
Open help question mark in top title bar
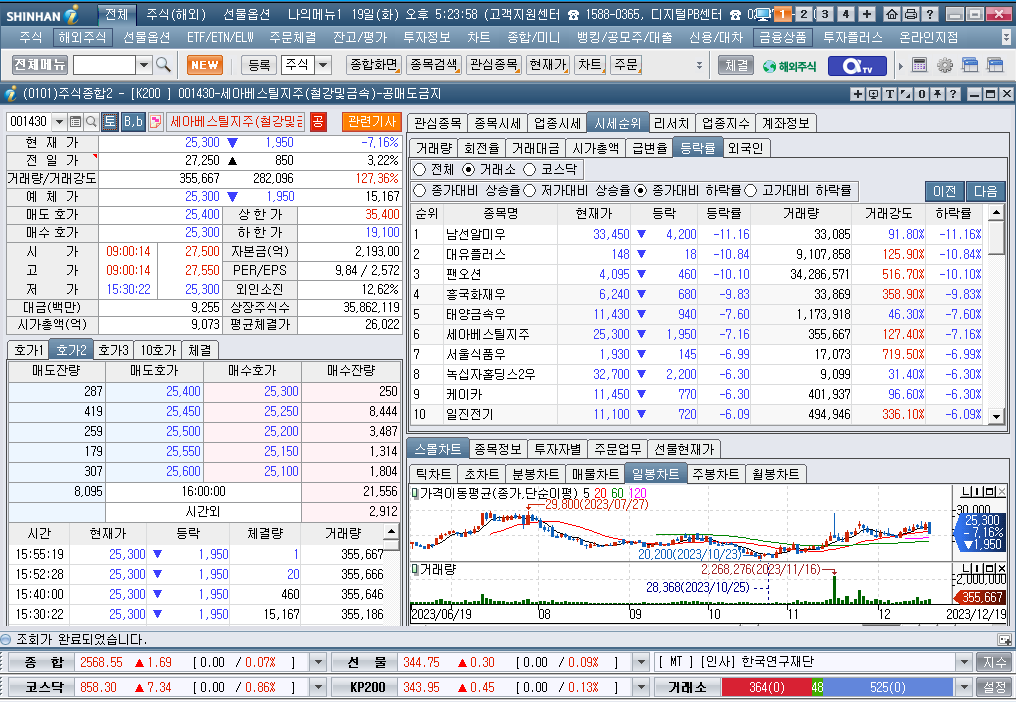coord(929,14)
